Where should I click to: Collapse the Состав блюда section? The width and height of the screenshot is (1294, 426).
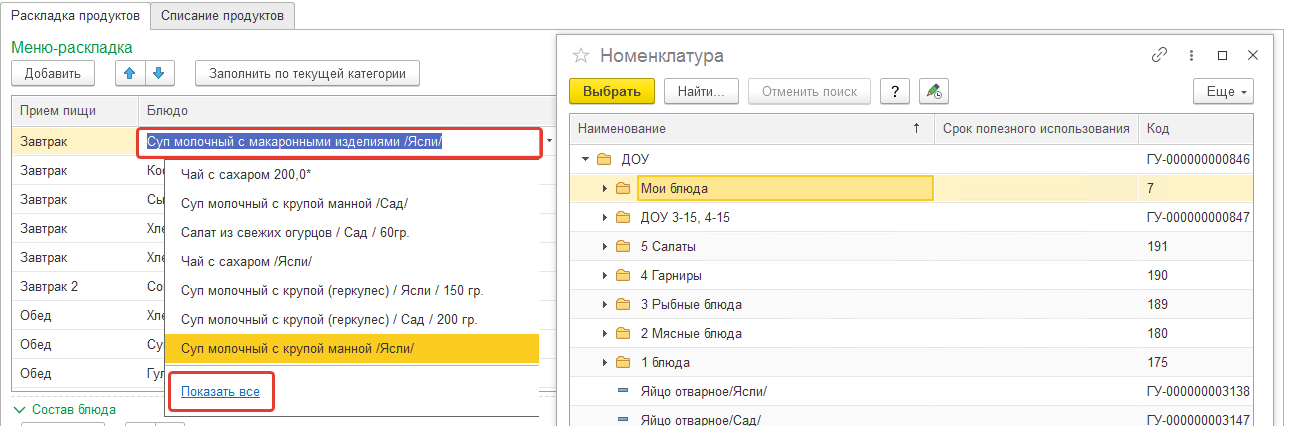pyautogui.click(x=18, y=409)
